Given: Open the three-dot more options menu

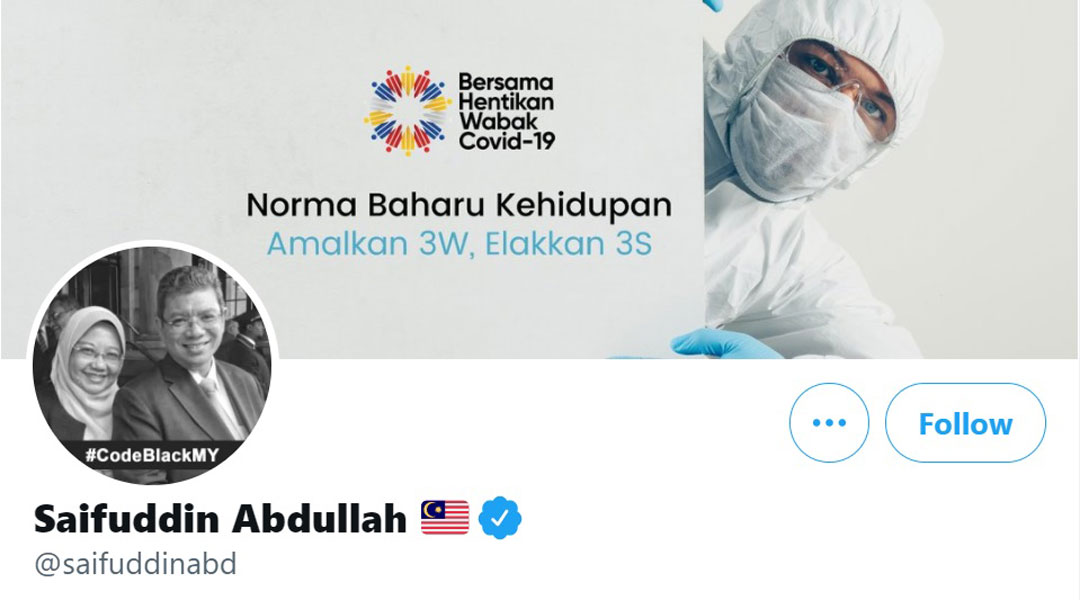Looking at the screenshot, I should [829, 422].
